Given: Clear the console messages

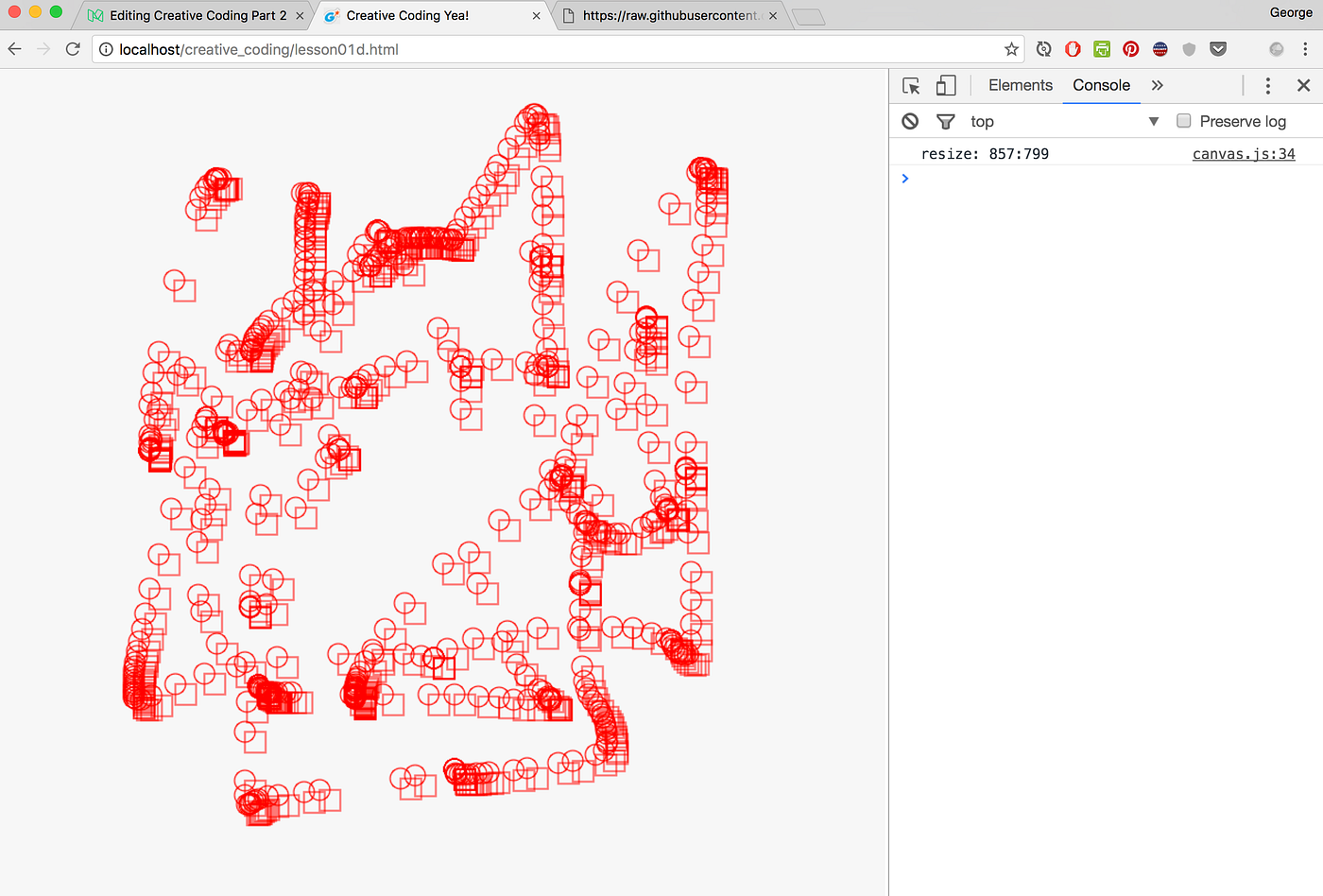Looking at the screenshot, I should pos(909,121).
